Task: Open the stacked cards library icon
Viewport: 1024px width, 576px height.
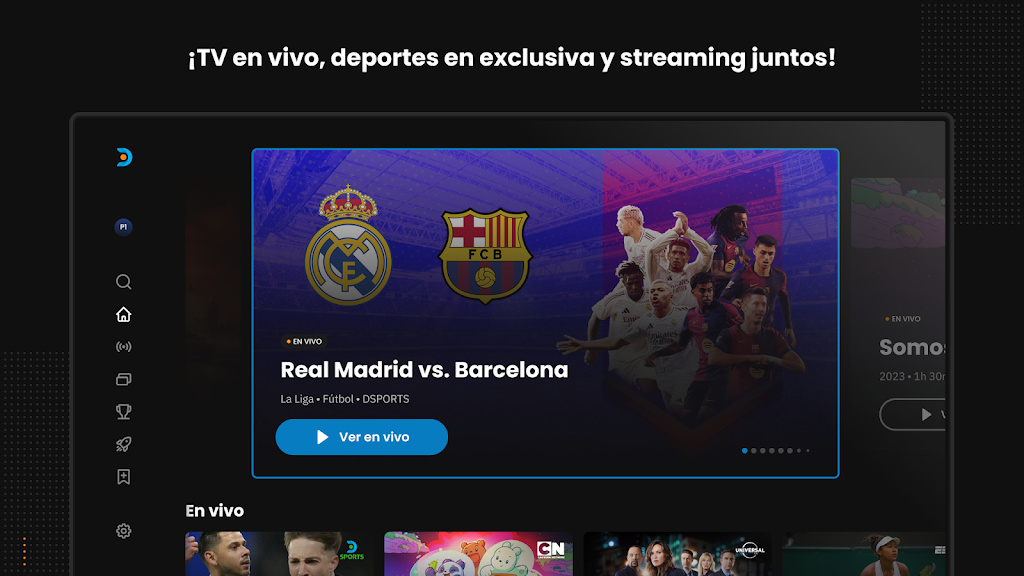Action: (123, 379)
